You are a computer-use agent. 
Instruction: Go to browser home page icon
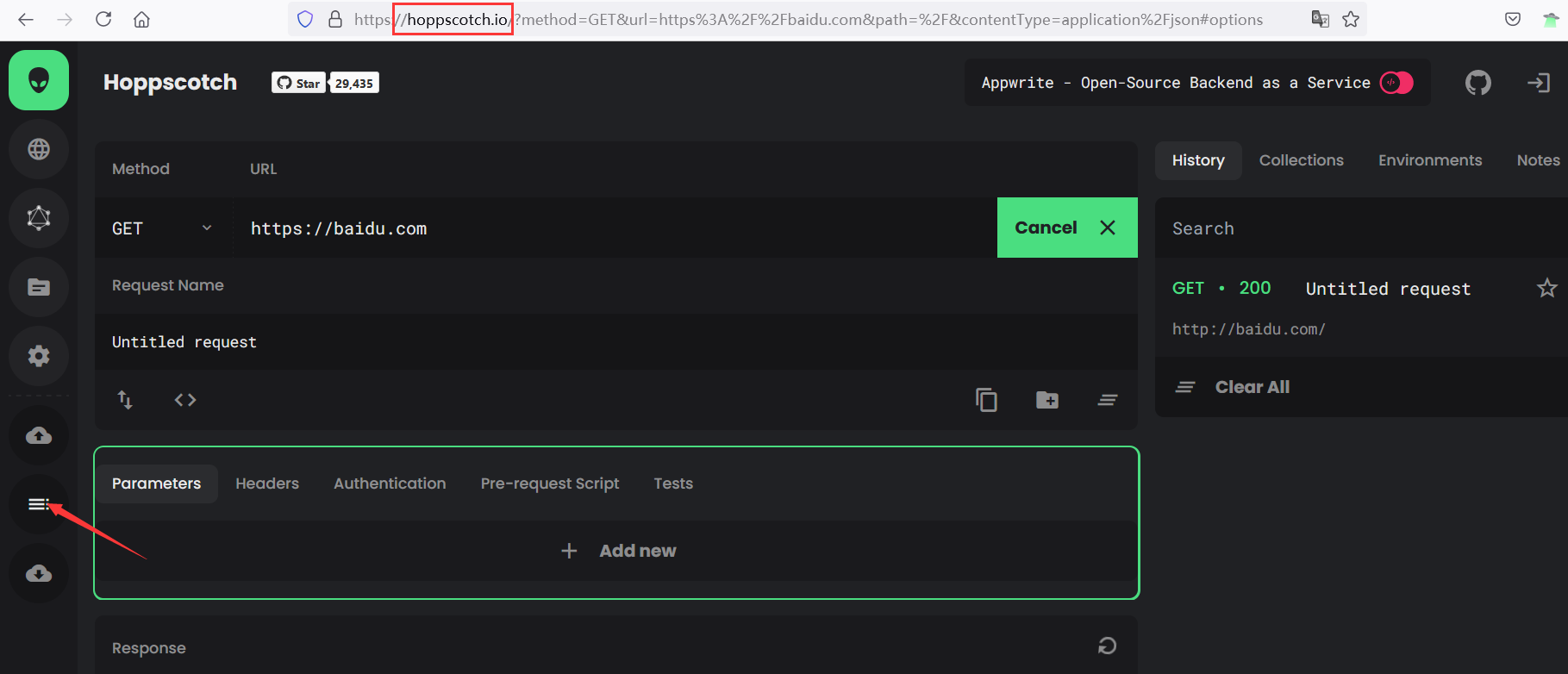pyautogui.click(x=141, y=19)
